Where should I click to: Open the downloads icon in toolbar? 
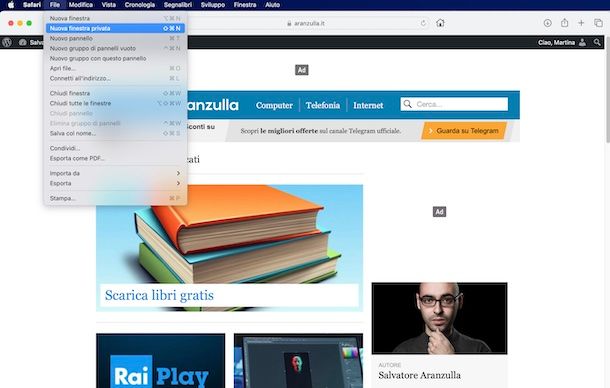pyautogui.click(x=547, y=23)
